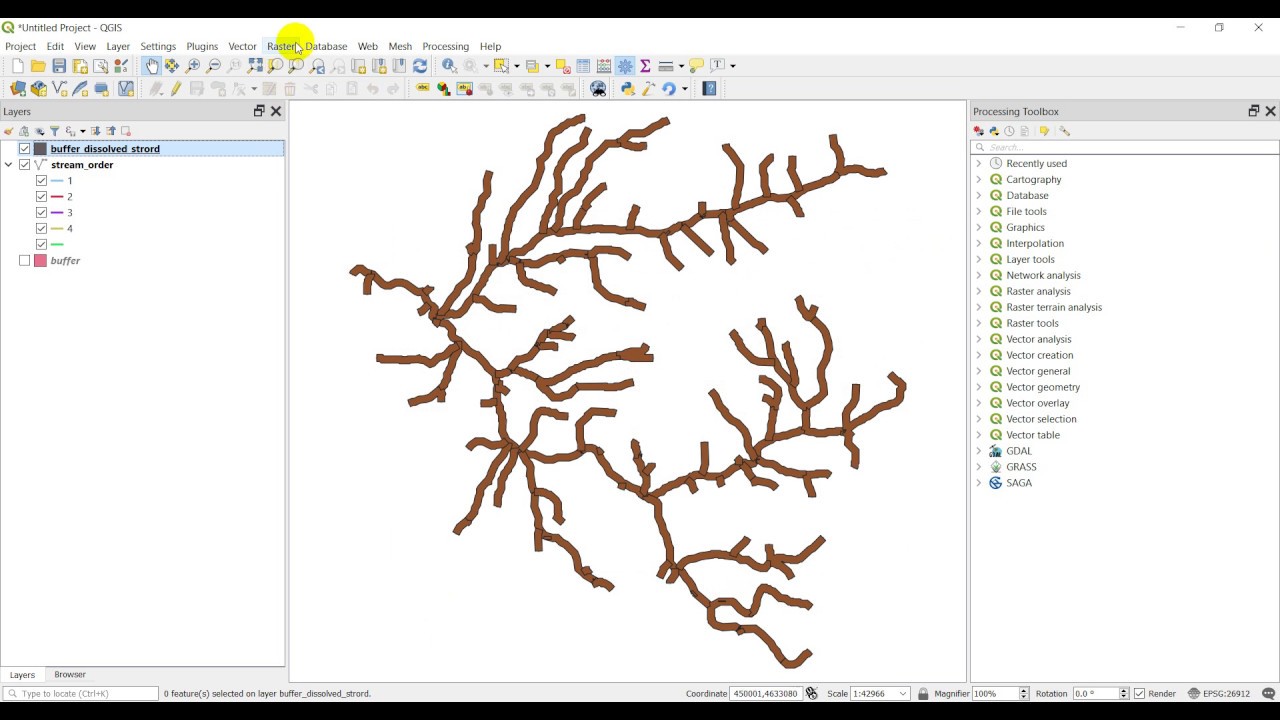
Task: Click the Messages speech bubble in status bar
Action: [x=1269, y=693]
